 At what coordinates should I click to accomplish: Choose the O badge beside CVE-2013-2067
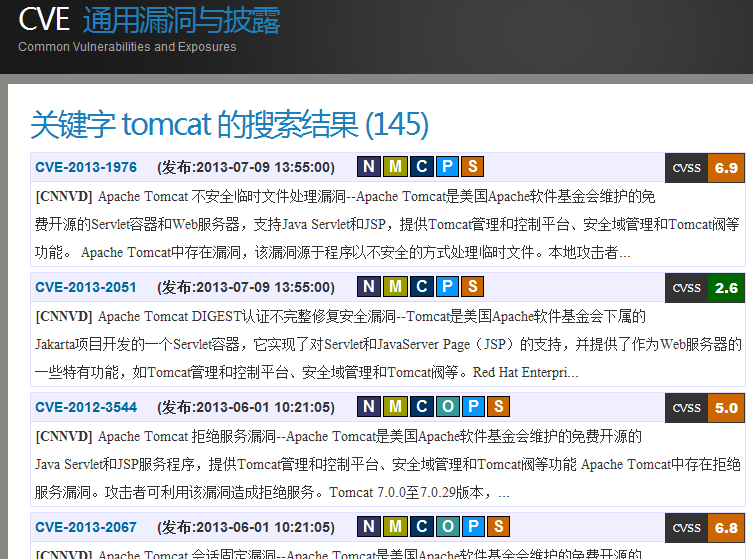tap(448, 527)
